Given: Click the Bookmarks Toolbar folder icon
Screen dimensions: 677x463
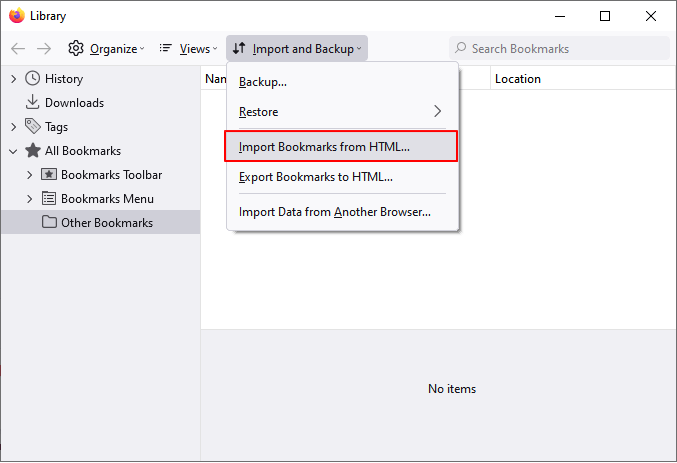Looking at the screenshot, I should coord(49,175).
